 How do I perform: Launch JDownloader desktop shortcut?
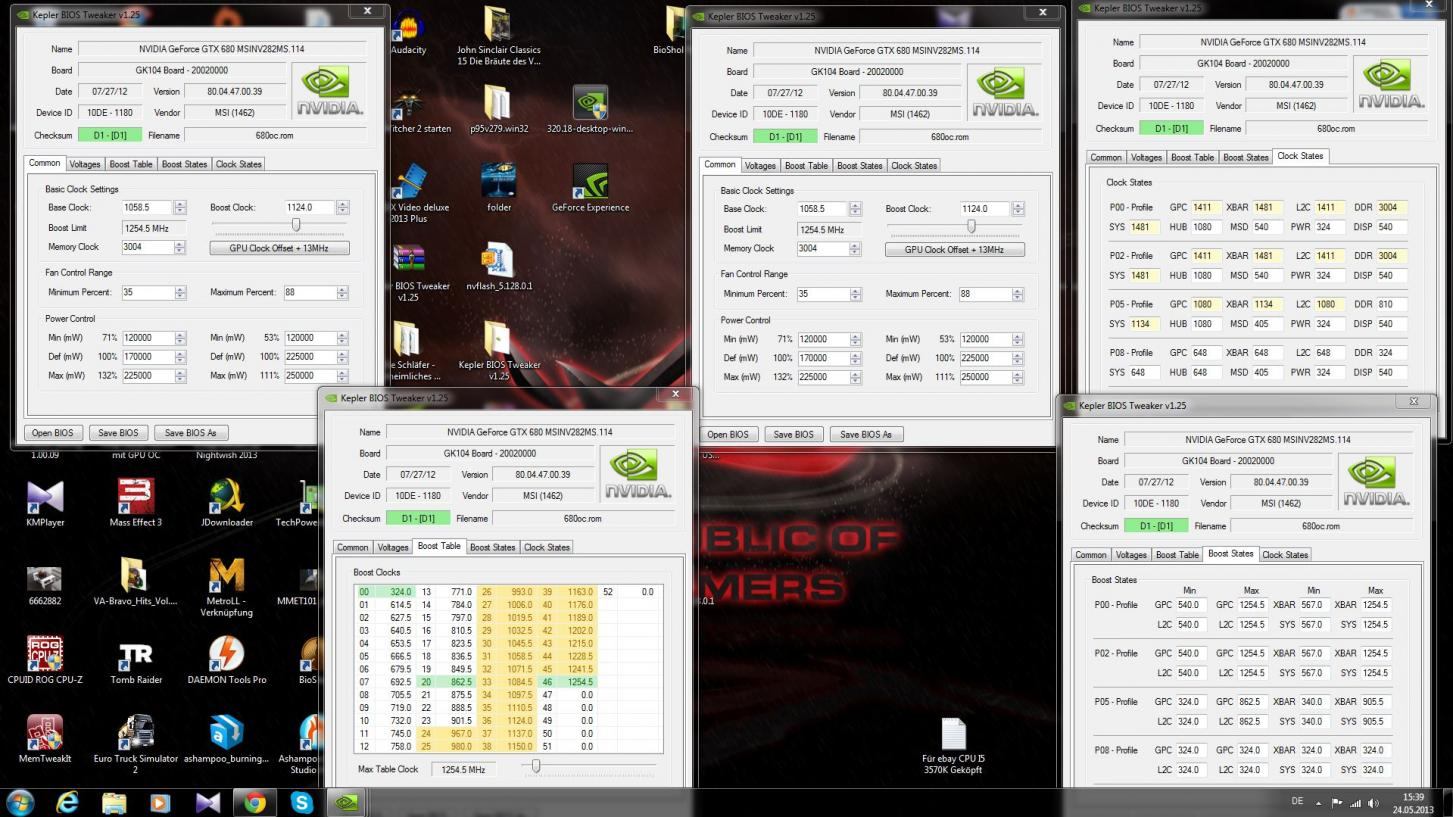(227, 503)
